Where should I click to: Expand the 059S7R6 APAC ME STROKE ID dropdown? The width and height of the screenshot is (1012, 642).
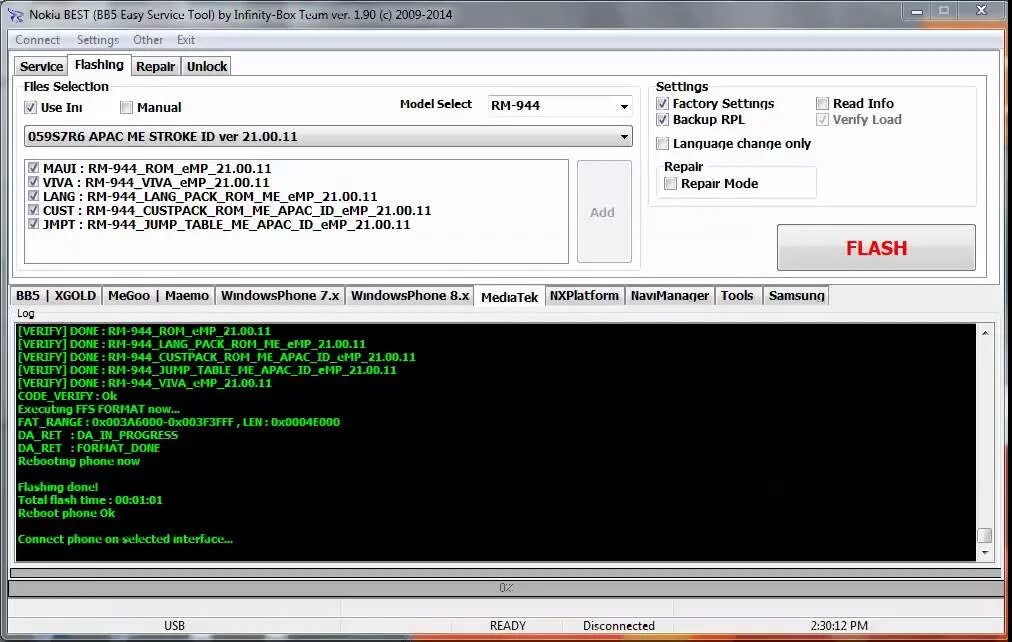click(x=328, y=137)
